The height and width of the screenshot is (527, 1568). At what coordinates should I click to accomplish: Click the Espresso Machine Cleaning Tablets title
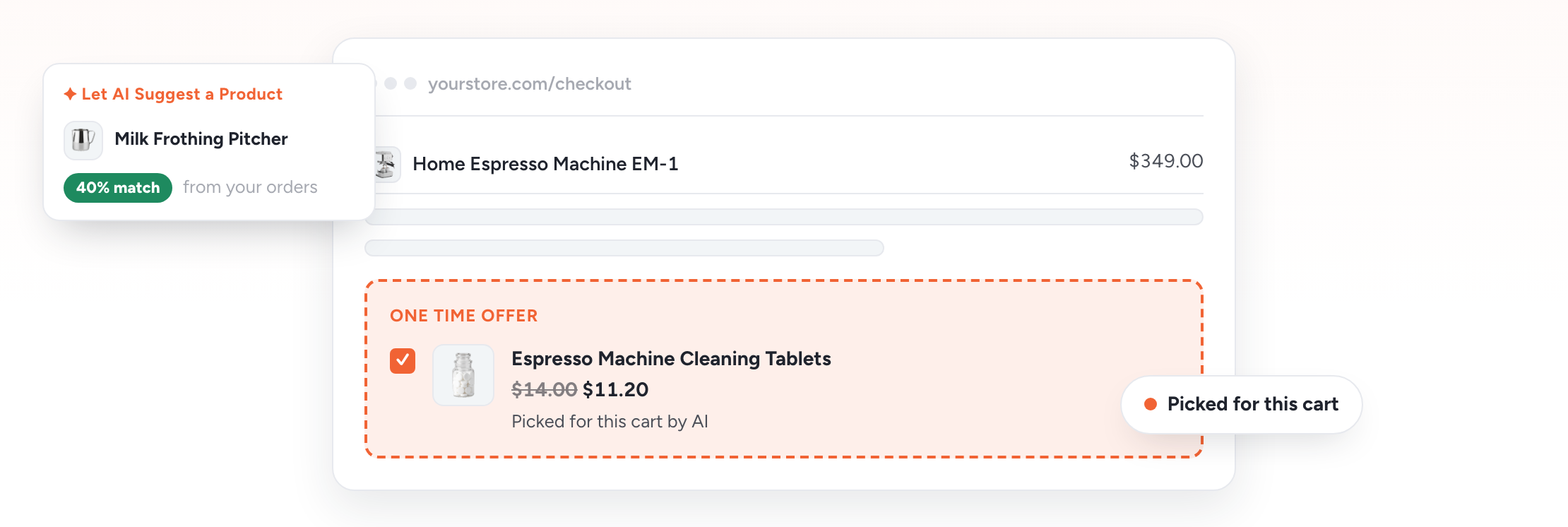pyautogui.click(x=671, y=359)
